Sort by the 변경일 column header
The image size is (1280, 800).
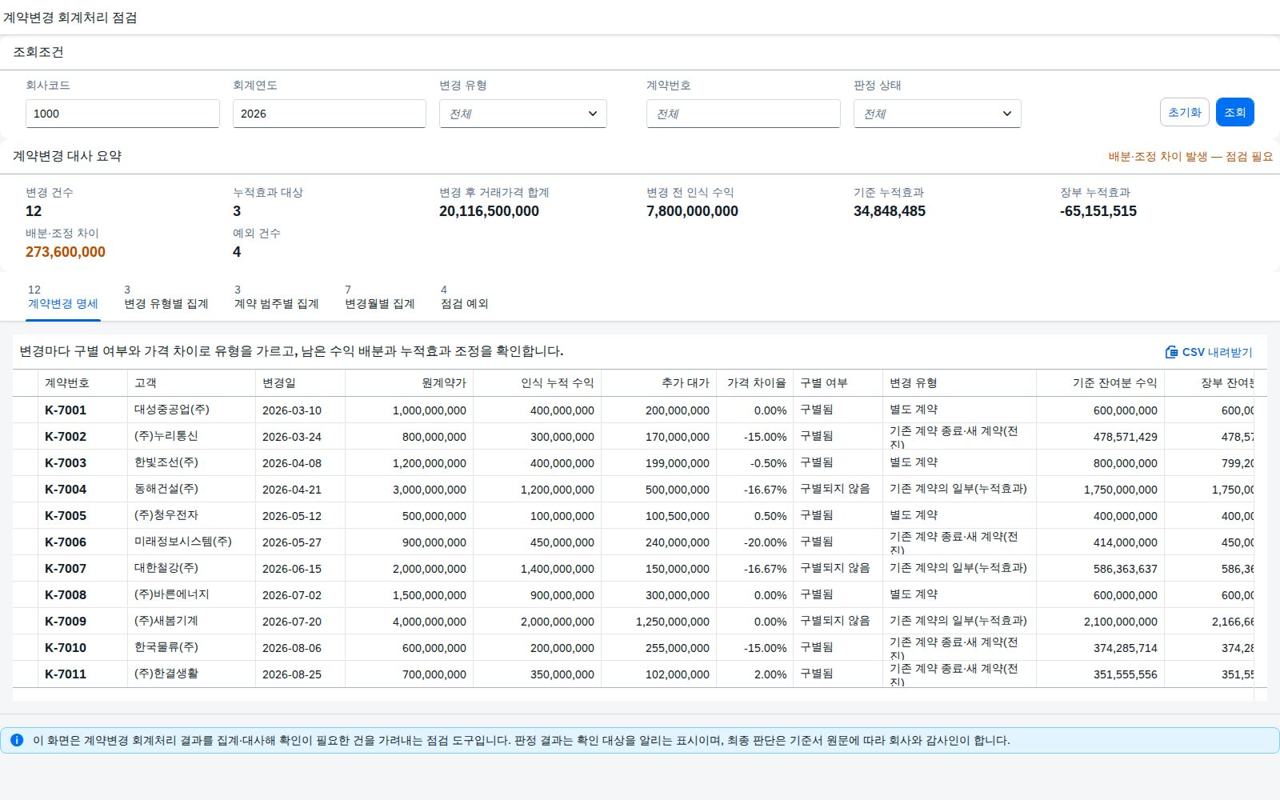point(300,383)
